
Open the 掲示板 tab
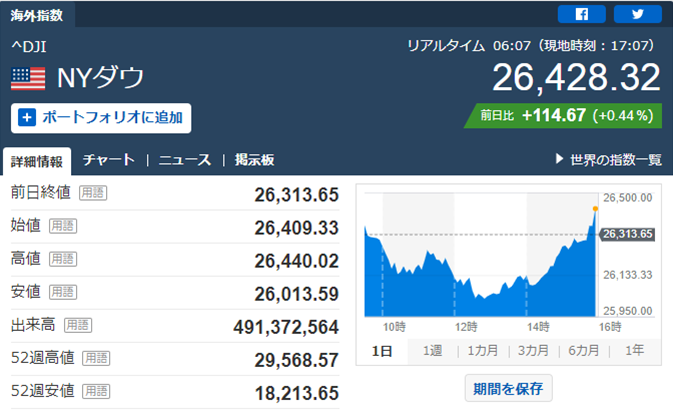255,160
